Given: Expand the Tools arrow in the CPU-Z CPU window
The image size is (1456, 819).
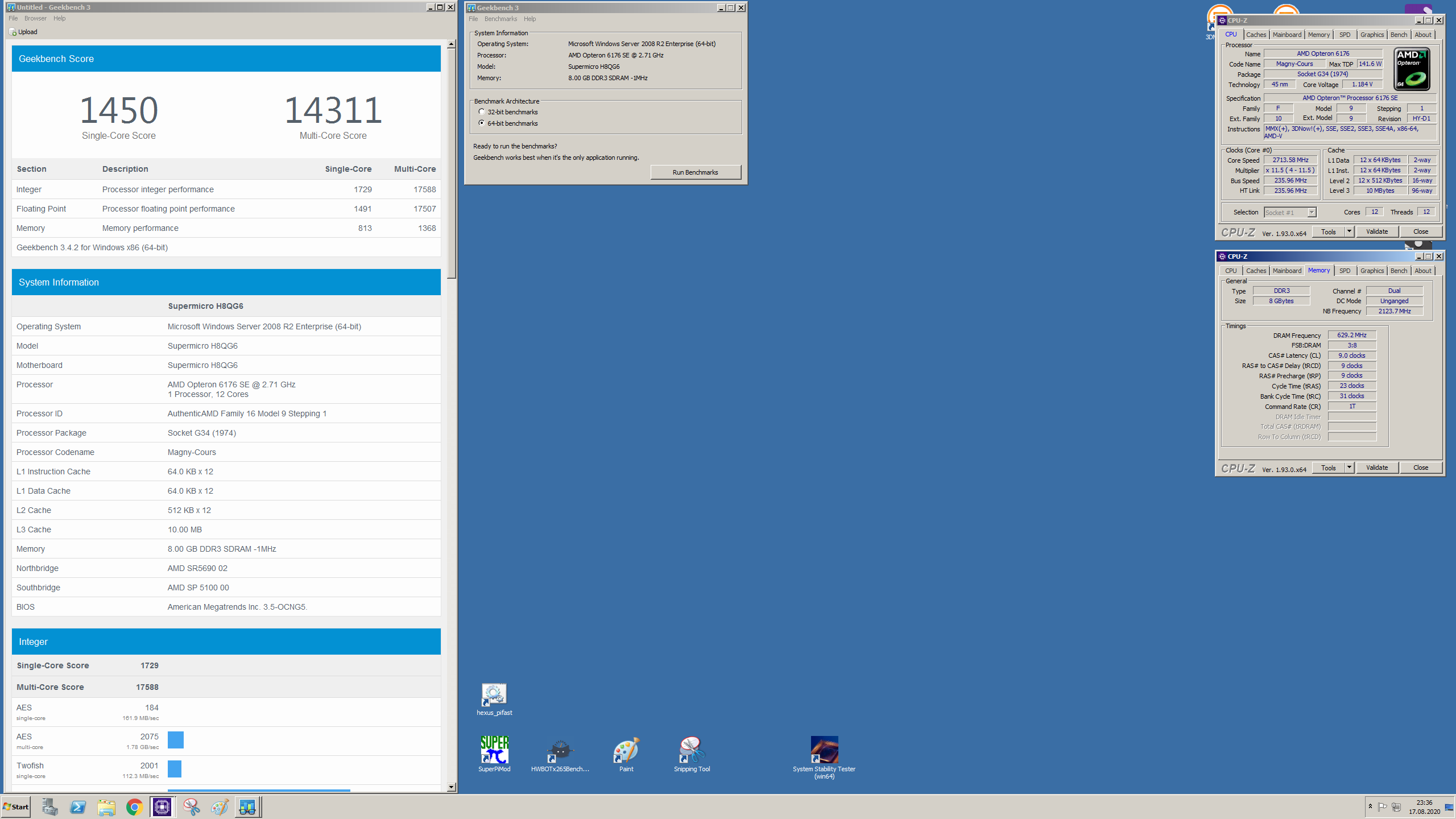Looking at the screenshot, I should (x=1349, y=231).
